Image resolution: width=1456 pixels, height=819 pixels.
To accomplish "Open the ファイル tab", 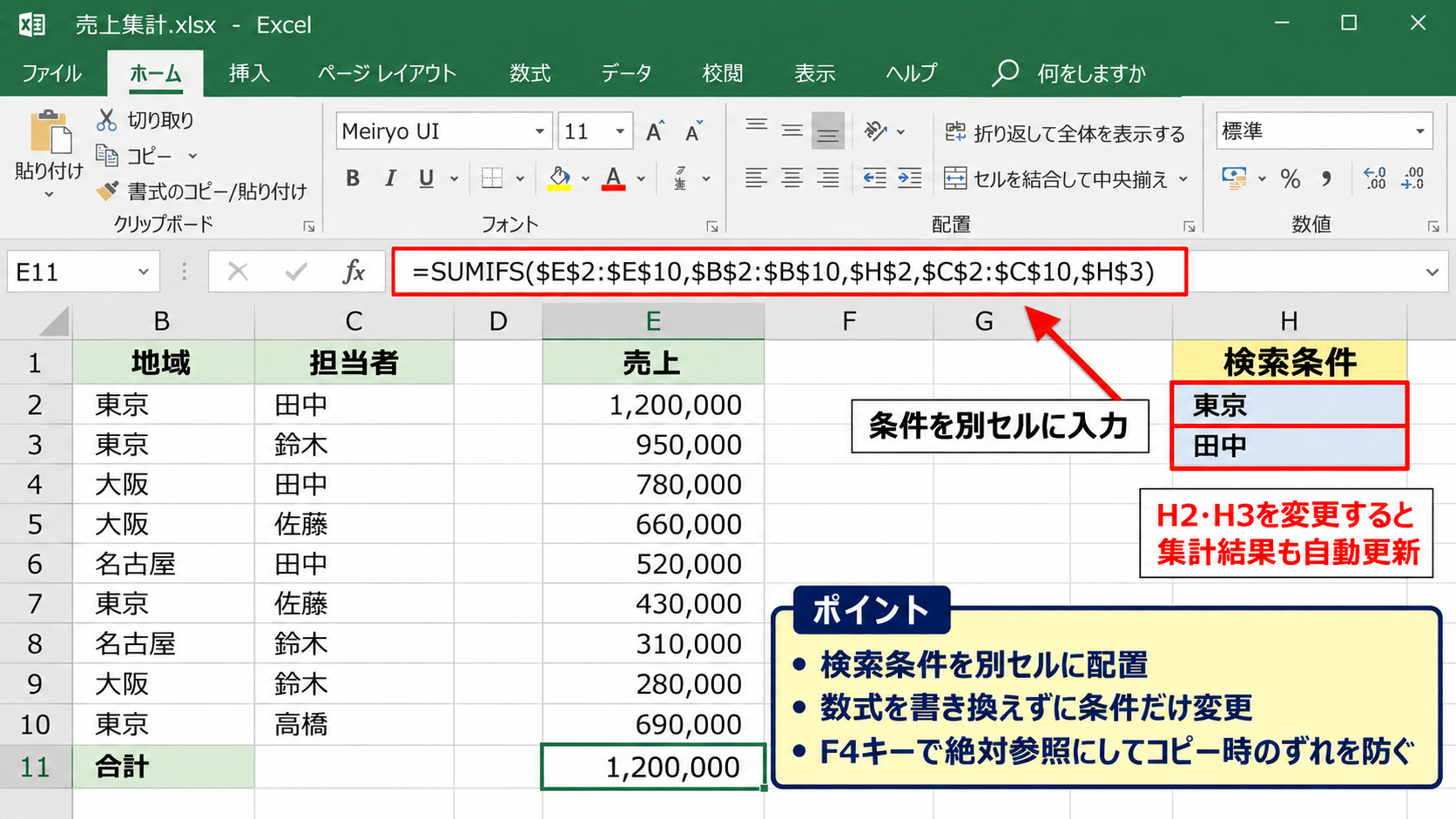I will click(x=51, y=73).
